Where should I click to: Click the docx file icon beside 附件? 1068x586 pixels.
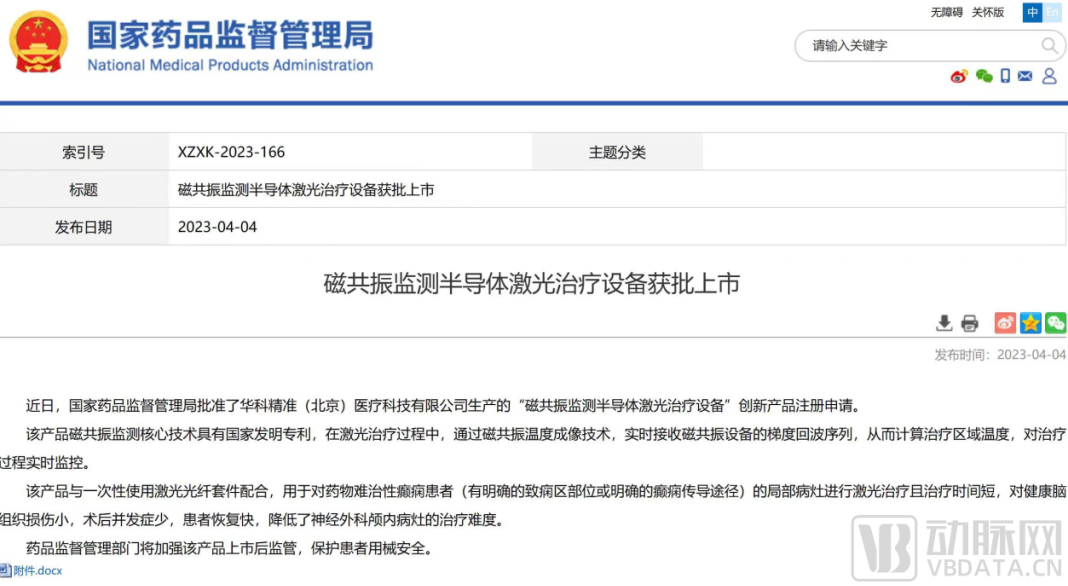point(5,570)
